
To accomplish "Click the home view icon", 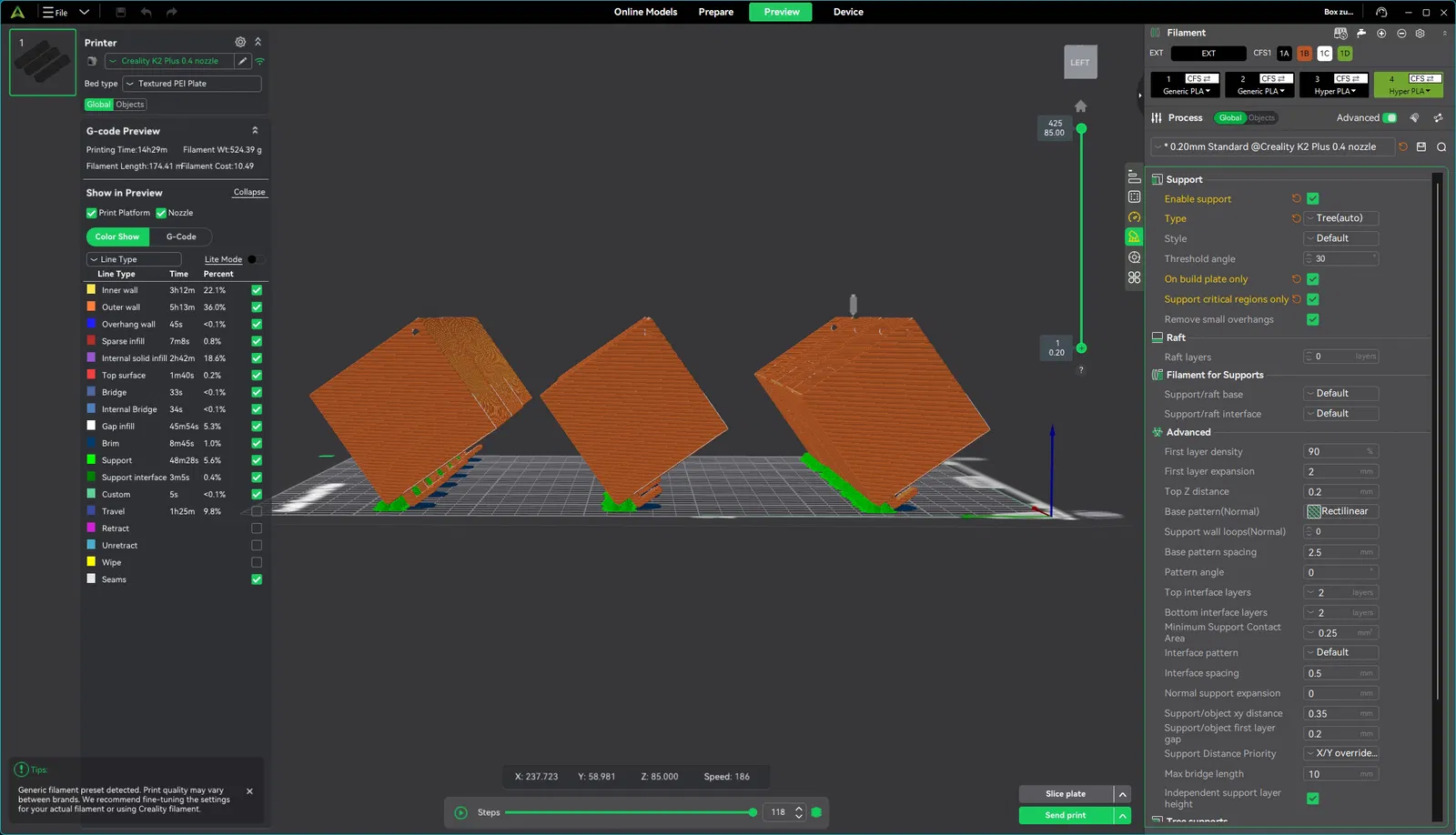I will 1080,106.
